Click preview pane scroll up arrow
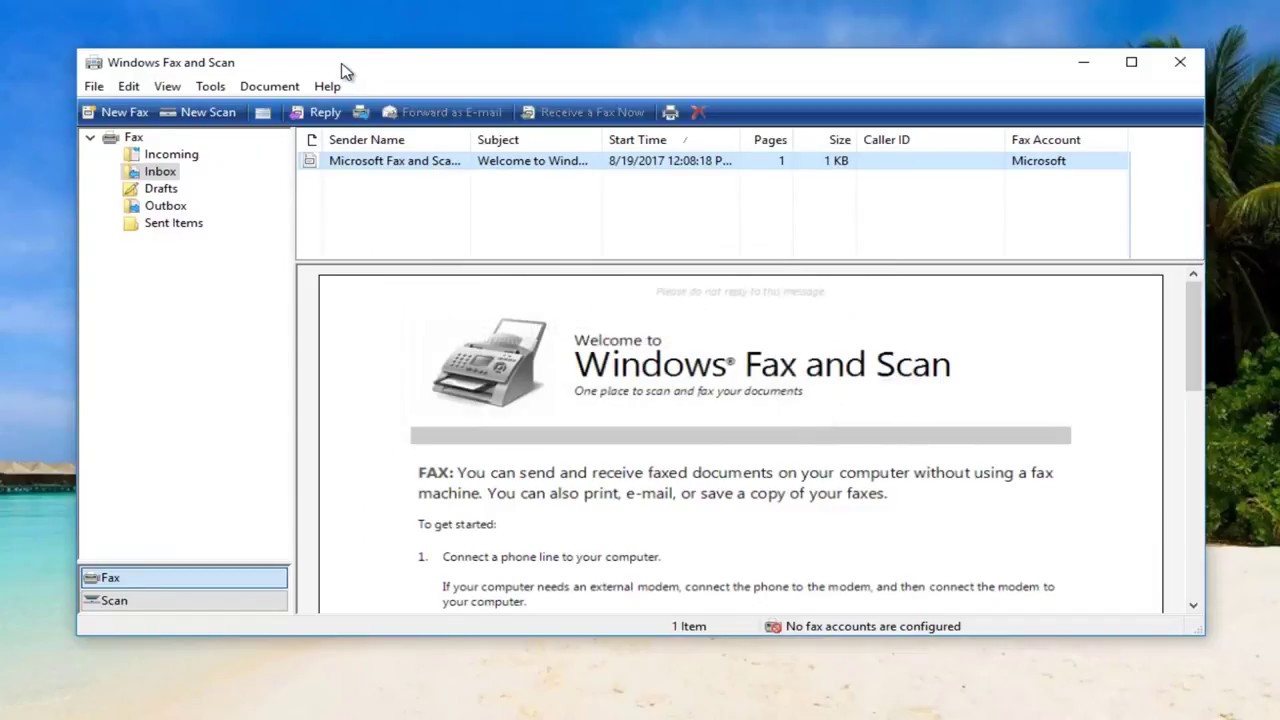This screenshot has height=720, width=1280. [x=1193, y=274]
